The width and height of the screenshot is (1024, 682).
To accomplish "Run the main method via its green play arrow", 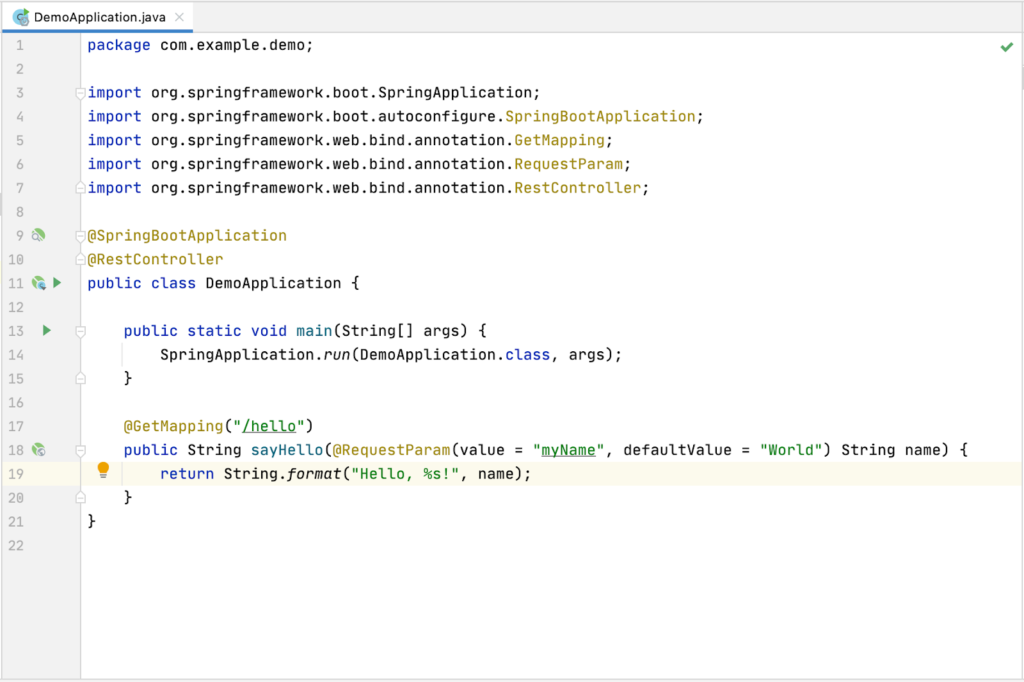I will [46, 330].
